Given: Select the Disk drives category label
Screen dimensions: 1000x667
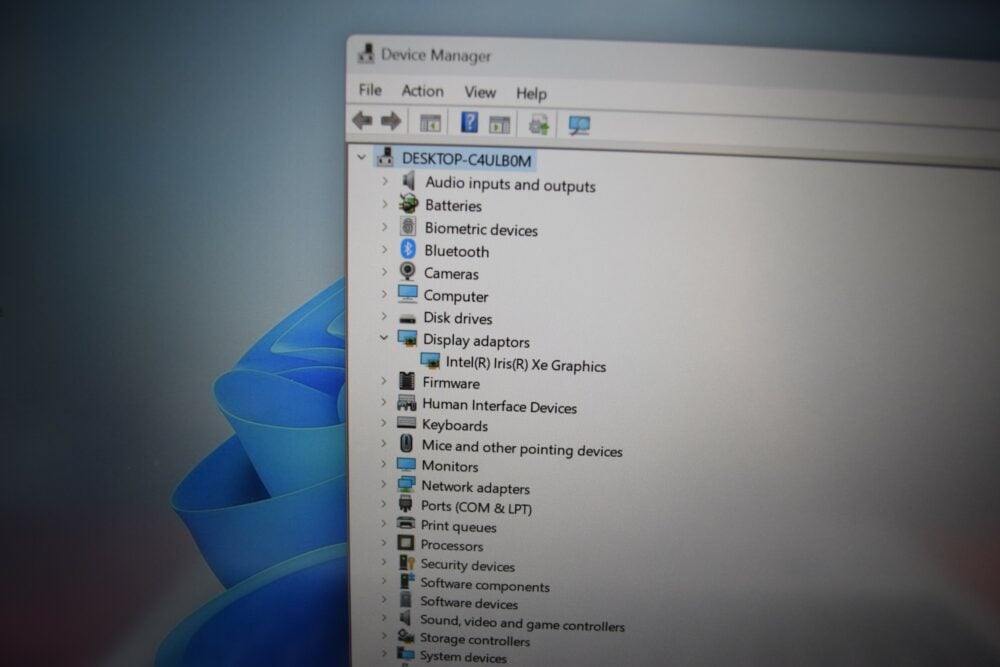Looking at the screenshot, I should click(457, 318).
